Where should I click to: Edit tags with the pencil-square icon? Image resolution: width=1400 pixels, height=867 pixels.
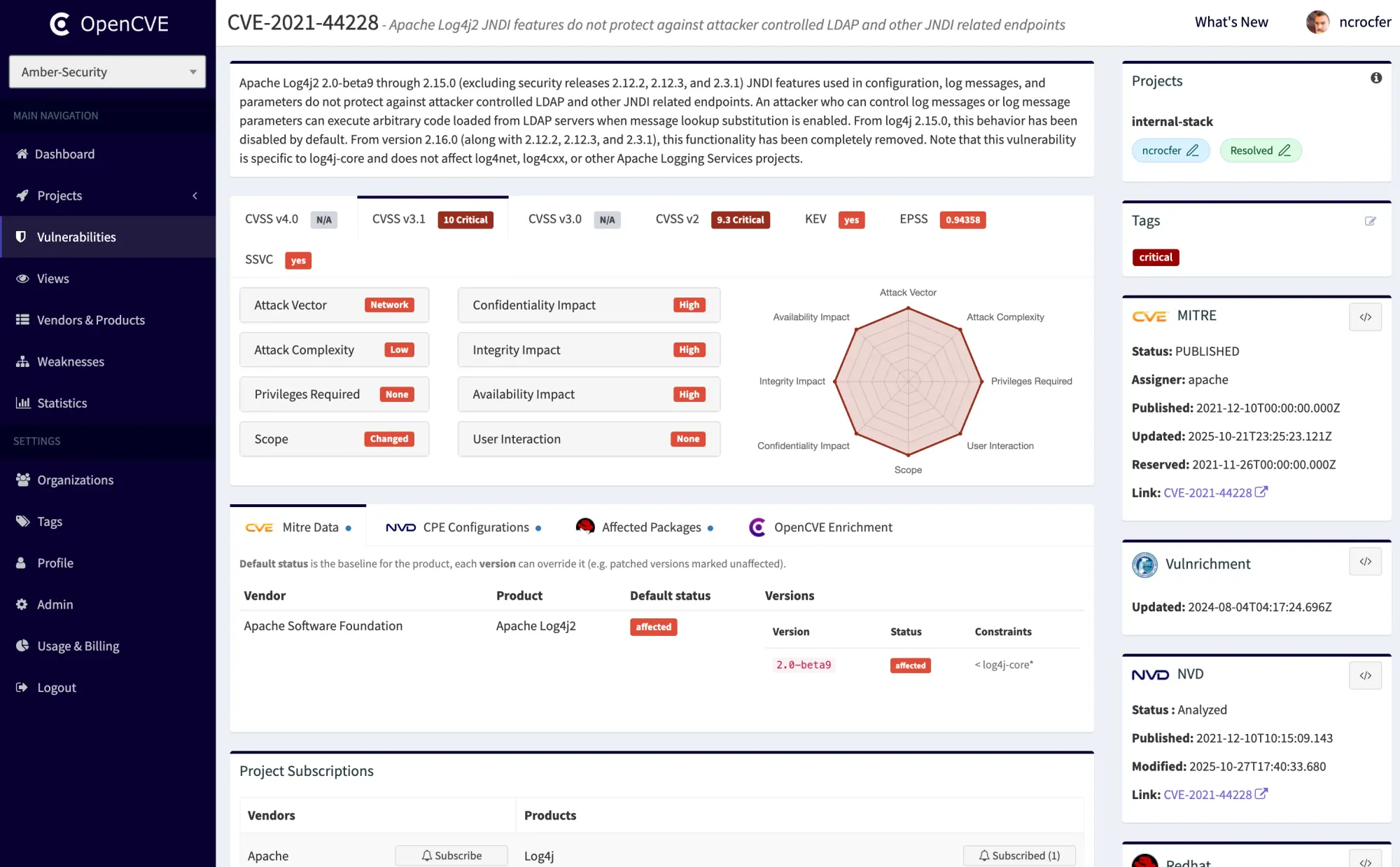coord(1370,221)
